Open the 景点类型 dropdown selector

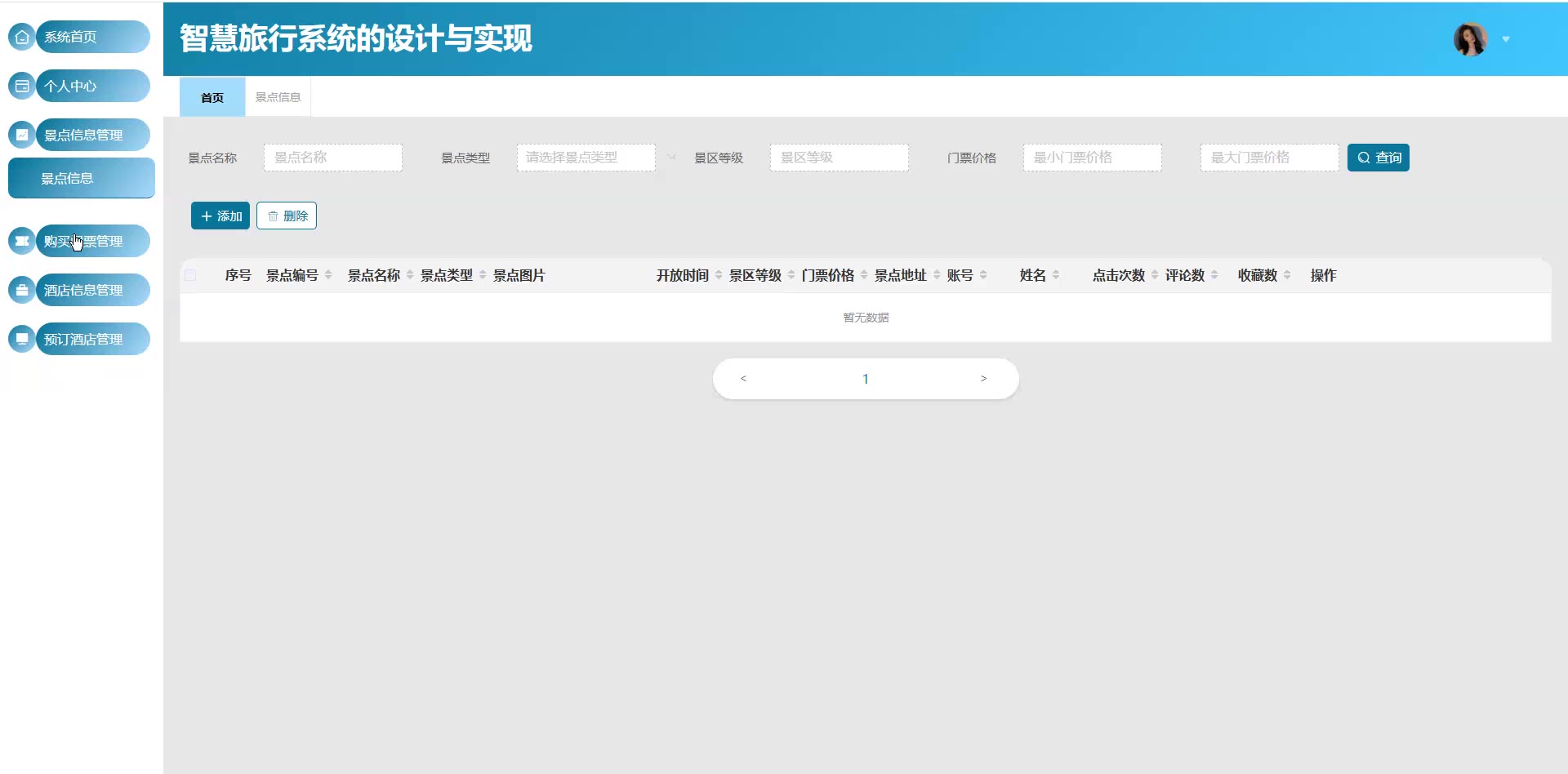[586, 158]
